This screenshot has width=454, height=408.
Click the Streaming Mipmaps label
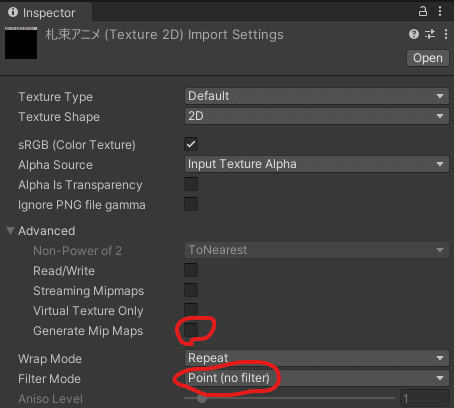(89, 291)
